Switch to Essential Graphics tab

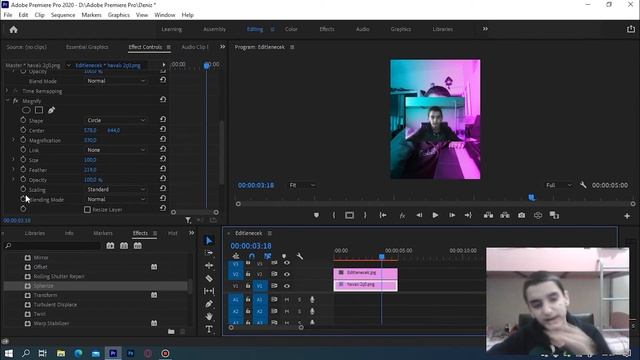(87, 47)
